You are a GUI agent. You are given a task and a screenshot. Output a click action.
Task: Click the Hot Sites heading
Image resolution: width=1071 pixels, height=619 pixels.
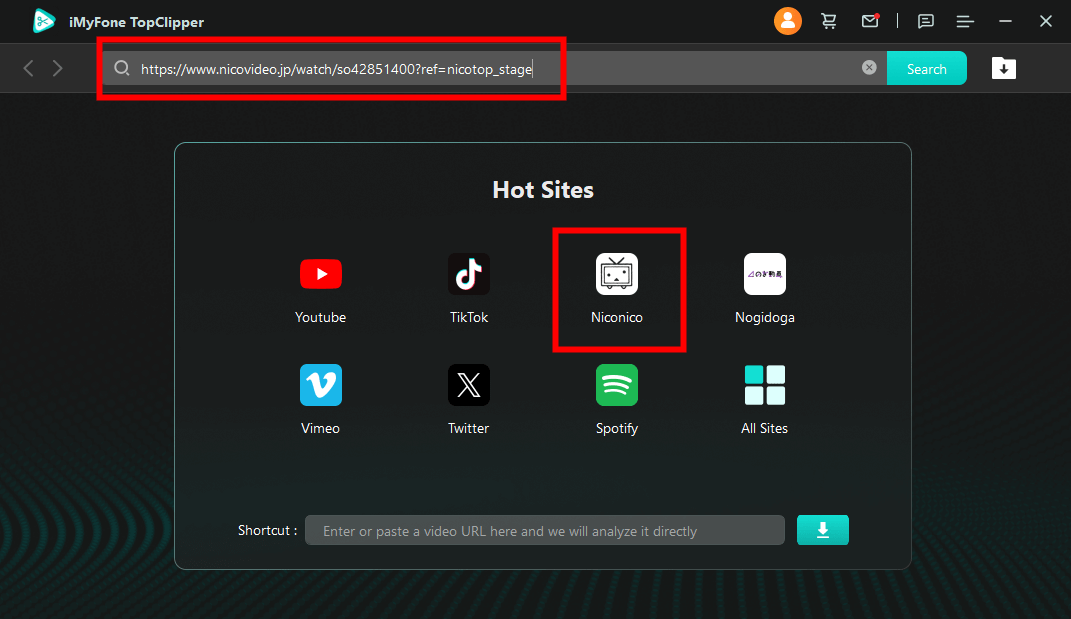[x=543, y=190]
